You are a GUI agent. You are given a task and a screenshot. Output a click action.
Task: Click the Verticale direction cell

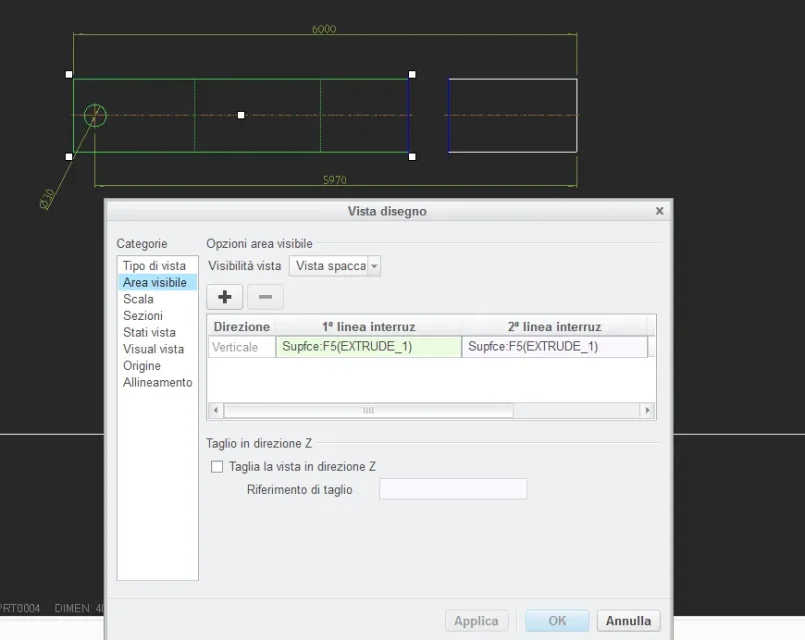(241, 347)
